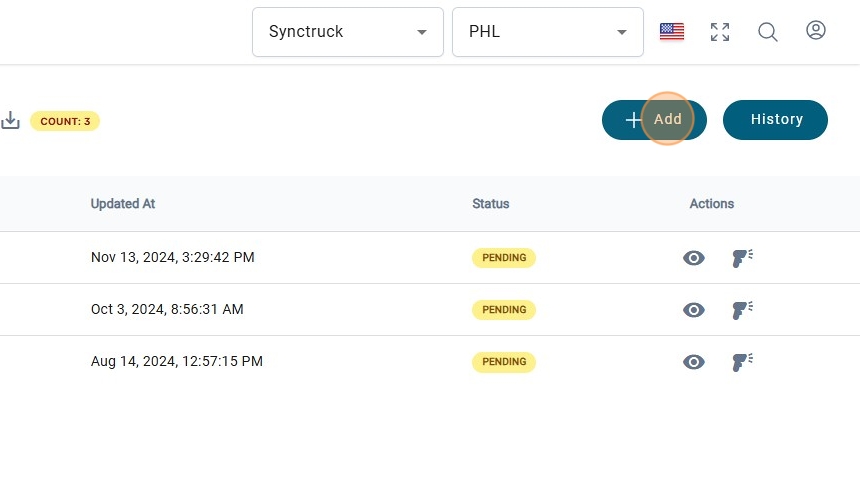
Task: Click the Add button
Action: (654, 120)
